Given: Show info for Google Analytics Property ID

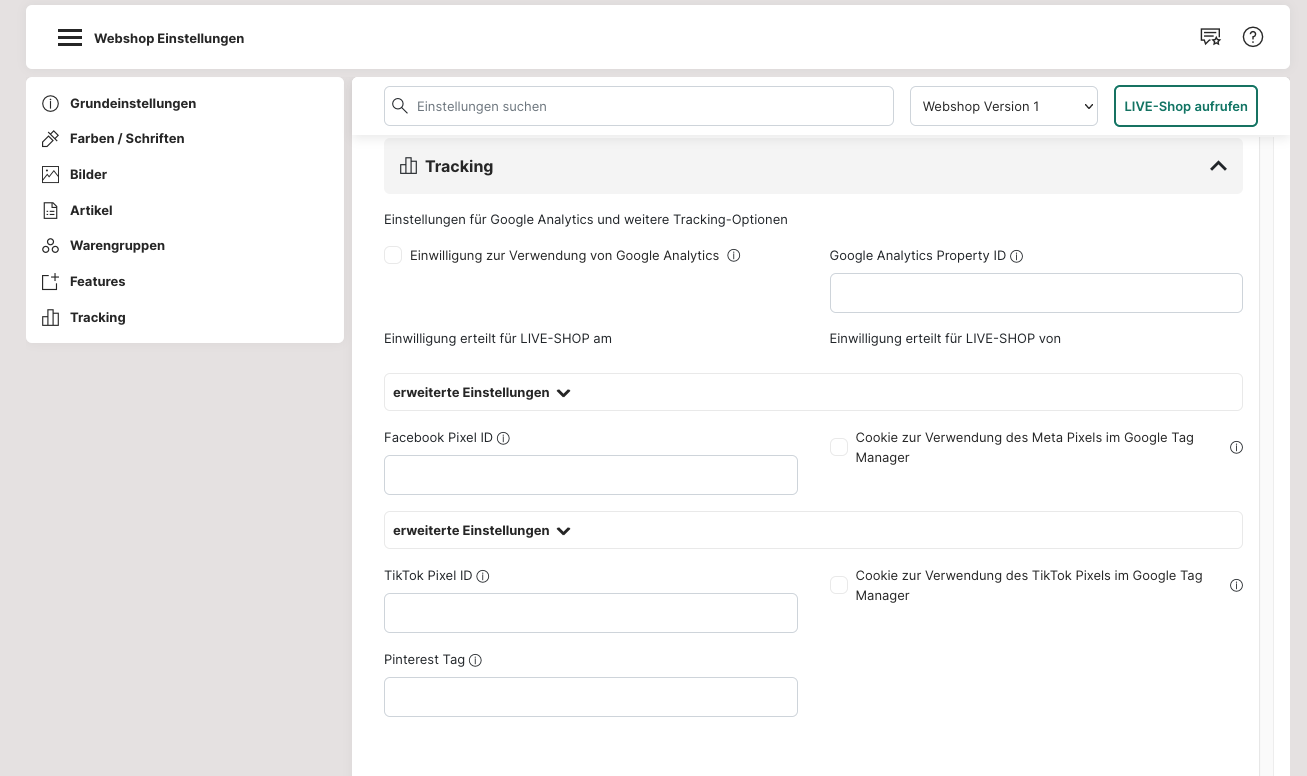Looking at the screenshot, I should click(x=1017, y=256).
